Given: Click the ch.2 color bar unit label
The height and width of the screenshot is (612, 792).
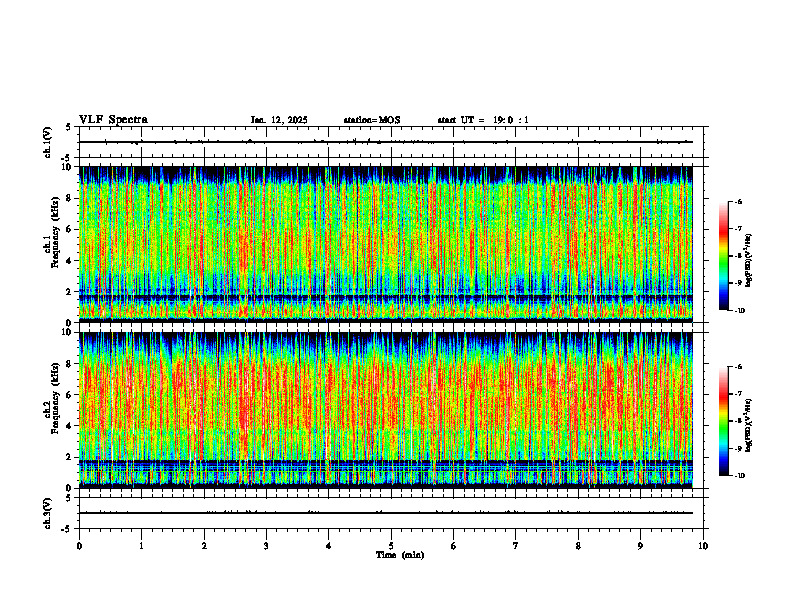Looking at the screenshot, I should (x=749, y=426).
